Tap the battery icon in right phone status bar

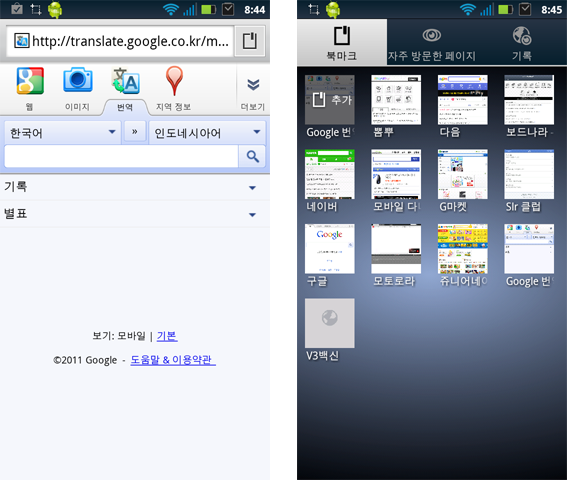click(505, 9)
